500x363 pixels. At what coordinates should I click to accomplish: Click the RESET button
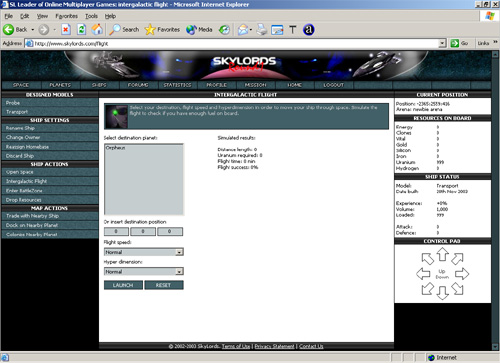click(163, 285)
